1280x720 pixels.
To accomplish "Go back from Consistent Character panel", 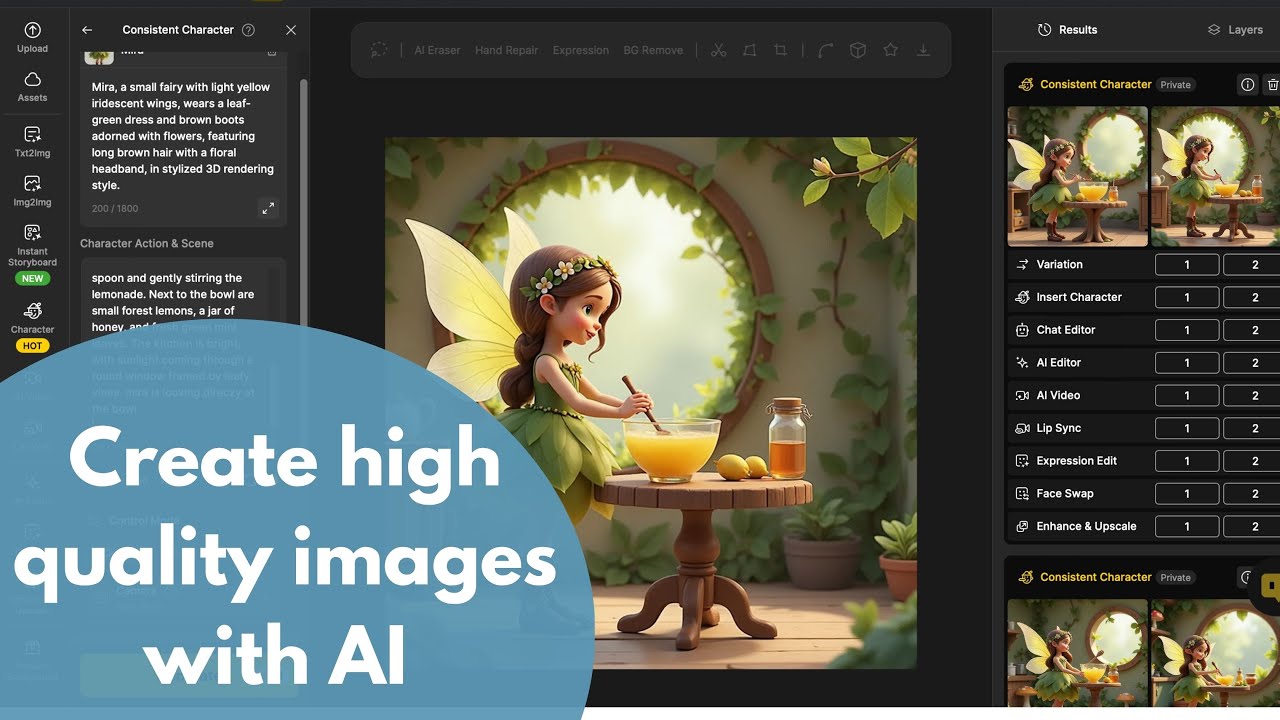I will 87,30.
